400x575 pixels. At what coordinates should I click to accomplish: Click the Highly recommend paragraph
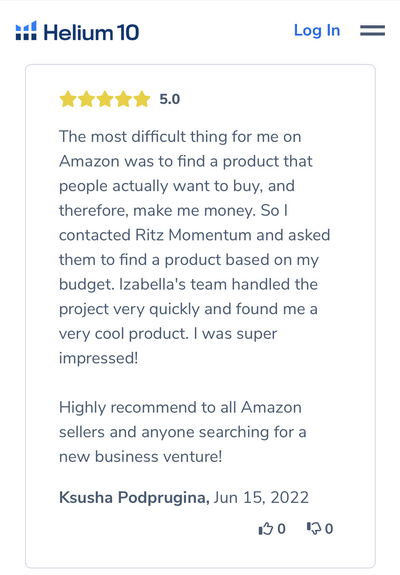[x=183, y=432]
